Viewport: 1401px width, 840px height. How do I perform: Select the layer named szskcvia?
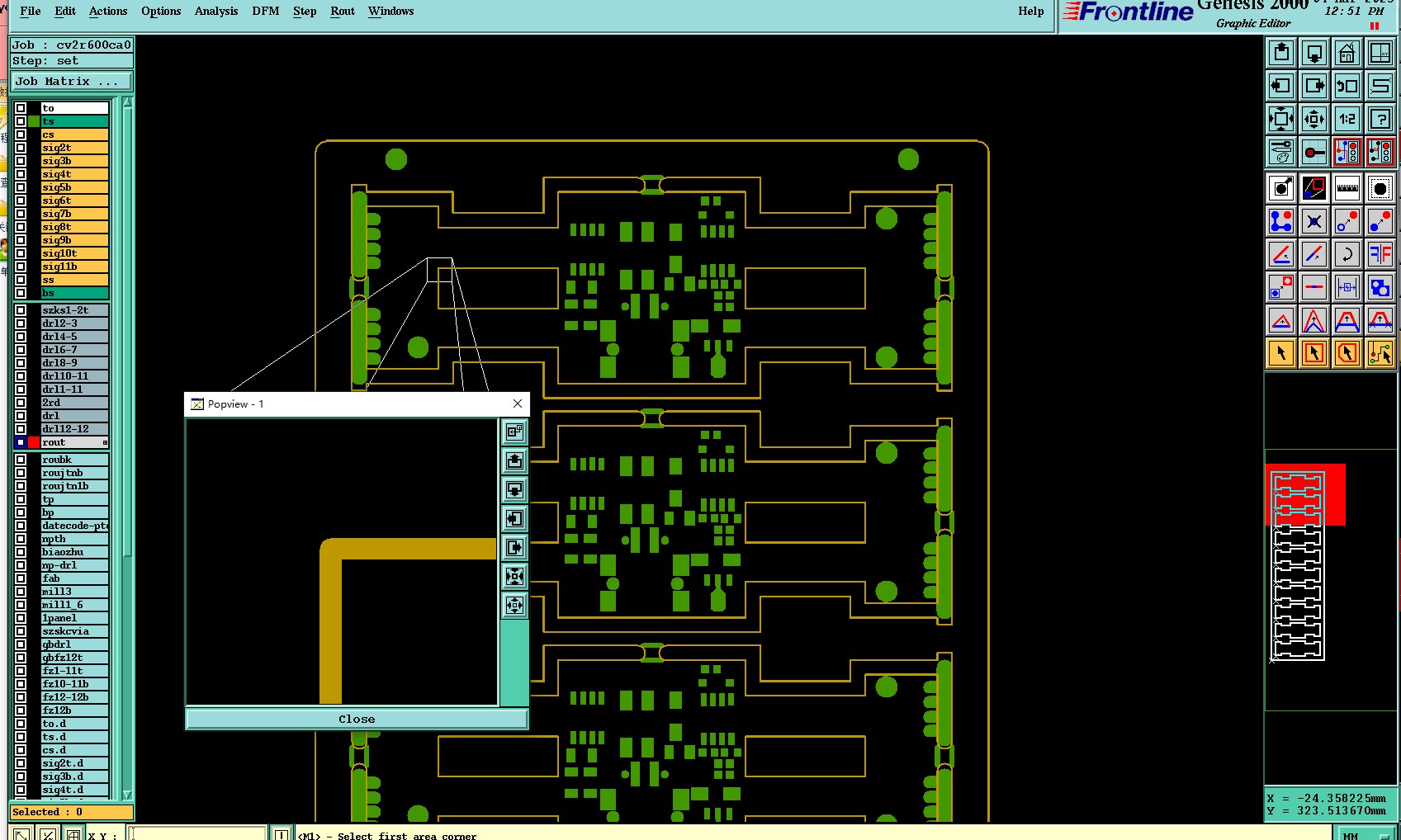pyautogui.click(x=75, y=631)
